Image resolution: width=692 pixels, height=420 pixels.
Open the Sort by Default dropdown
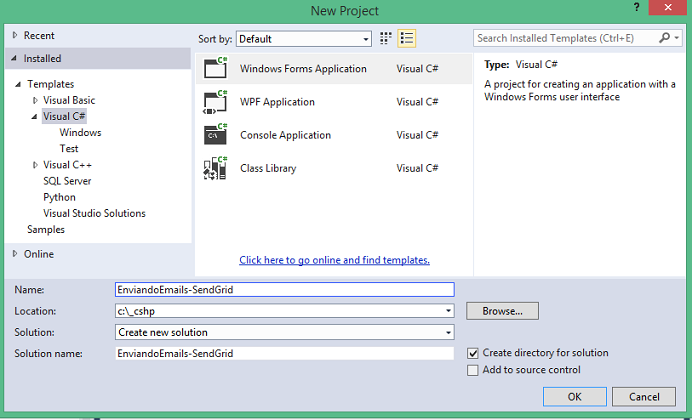point(304,39)
